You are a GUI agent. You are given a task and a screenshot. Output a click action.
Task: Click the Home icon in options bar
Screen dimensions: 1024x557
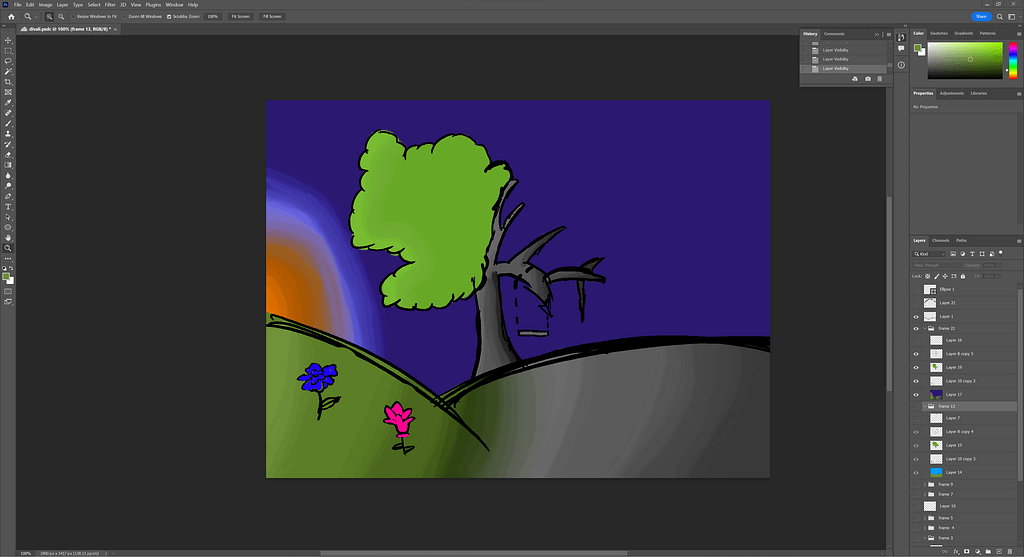point(10,17)
